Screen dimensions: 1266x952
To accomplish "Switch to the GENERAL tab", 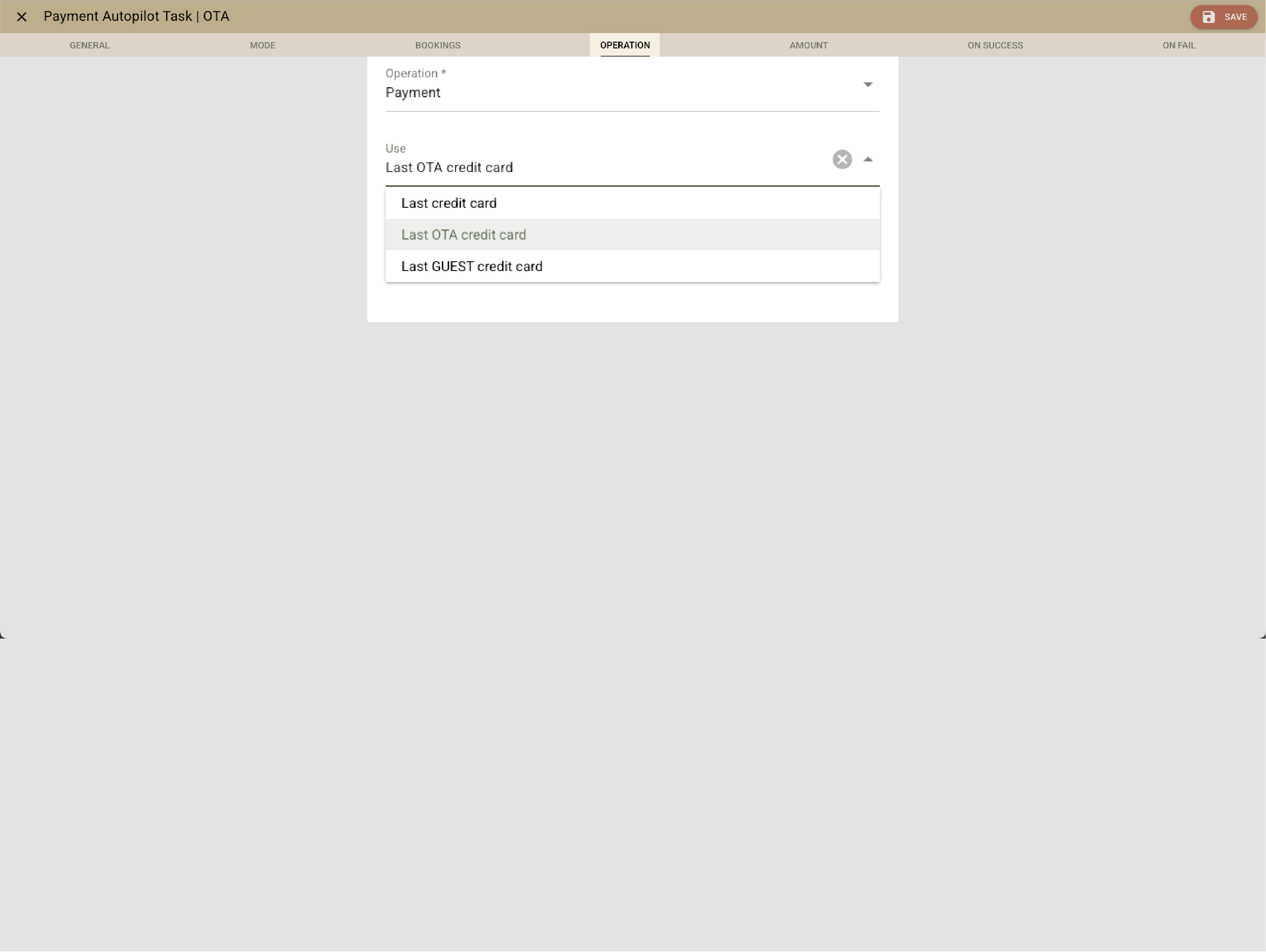I will [x=89, y=45].
